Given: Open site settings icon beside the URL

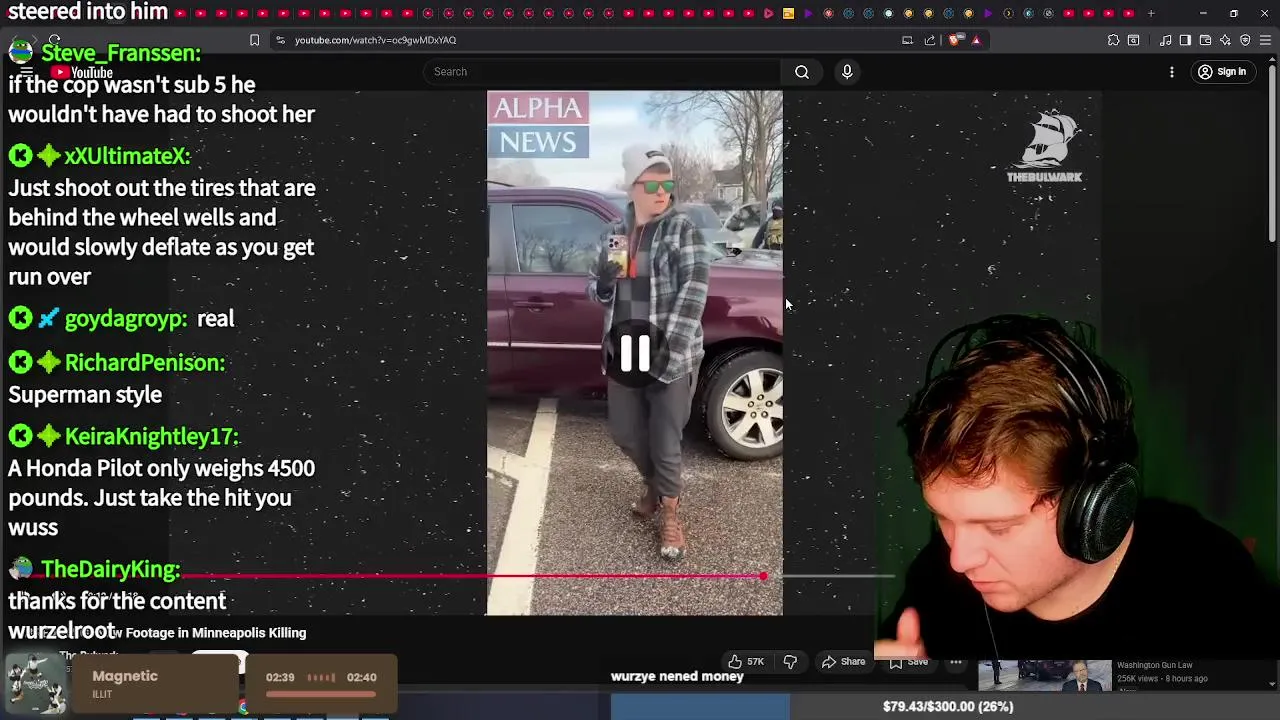Looking at the screenshot, I should [x=280, y=40].
